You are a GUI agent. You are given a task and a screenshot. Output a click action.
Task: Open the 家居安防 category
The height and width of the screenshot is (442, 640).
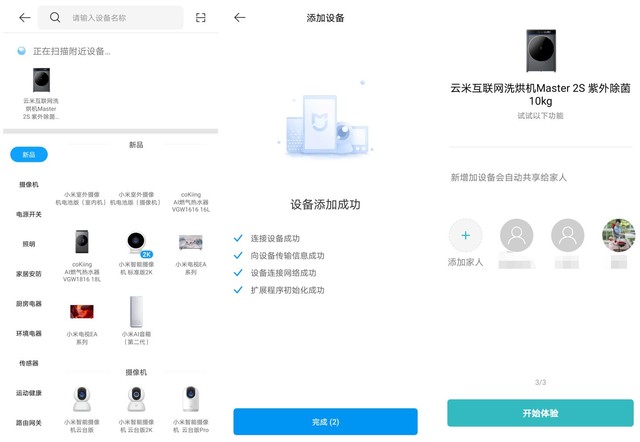coord(29,274)
